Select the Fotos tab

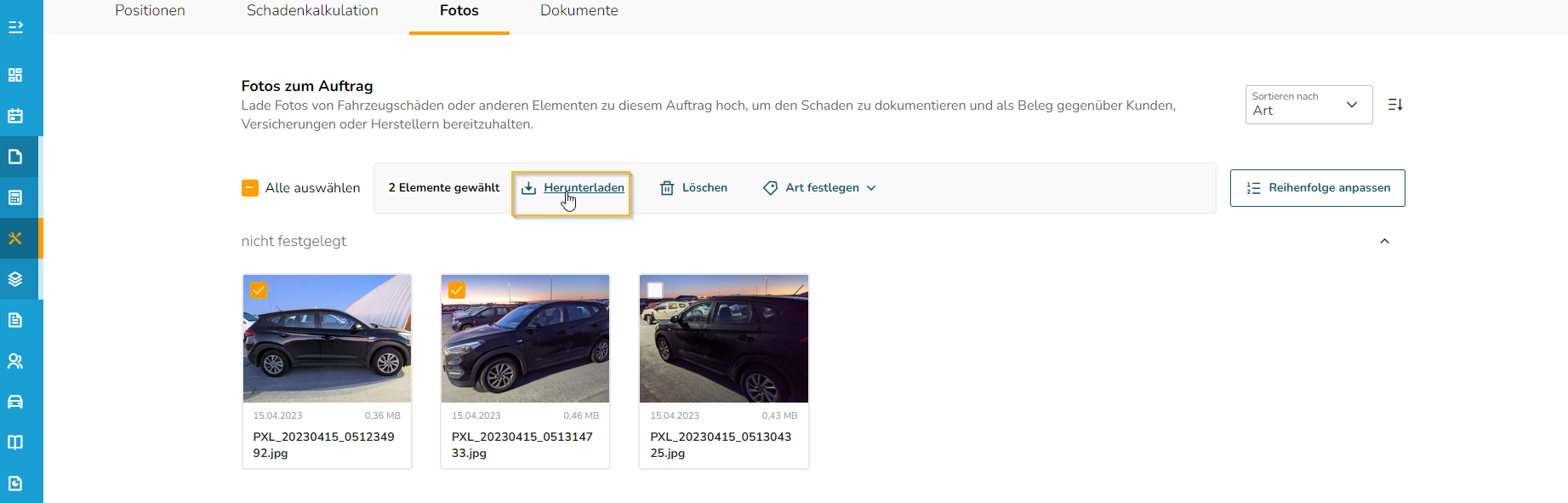point(459,11)
